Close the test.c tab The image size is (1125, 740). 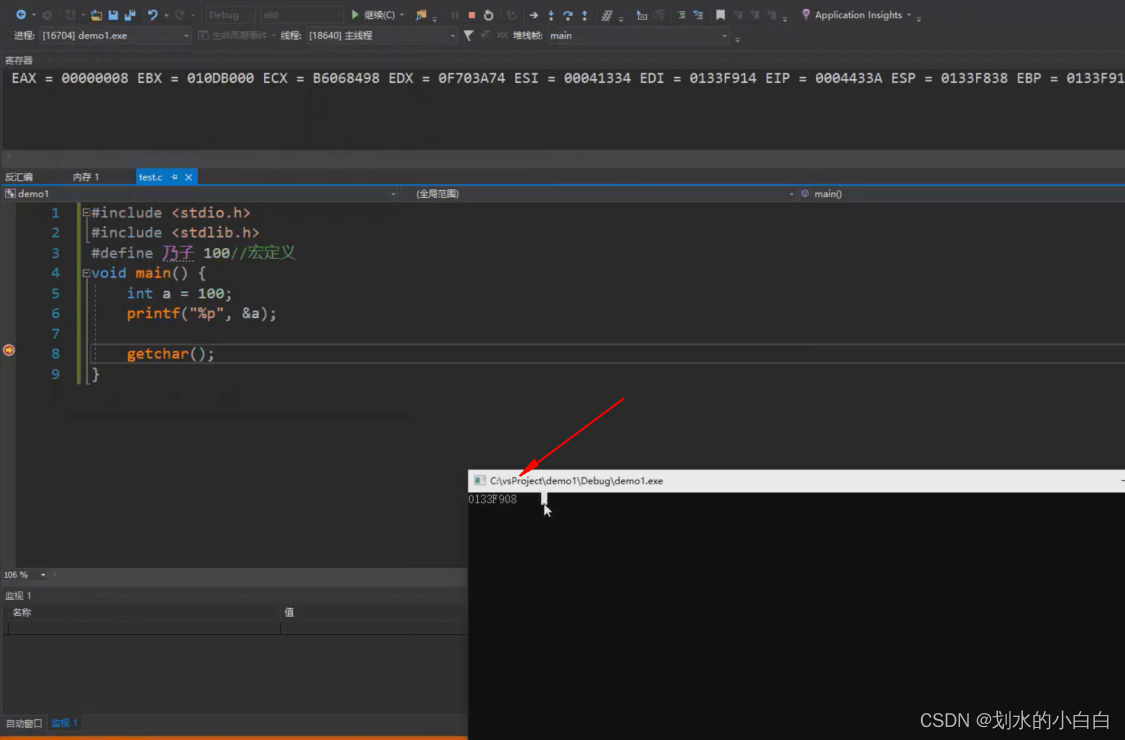tap(189, 177)
